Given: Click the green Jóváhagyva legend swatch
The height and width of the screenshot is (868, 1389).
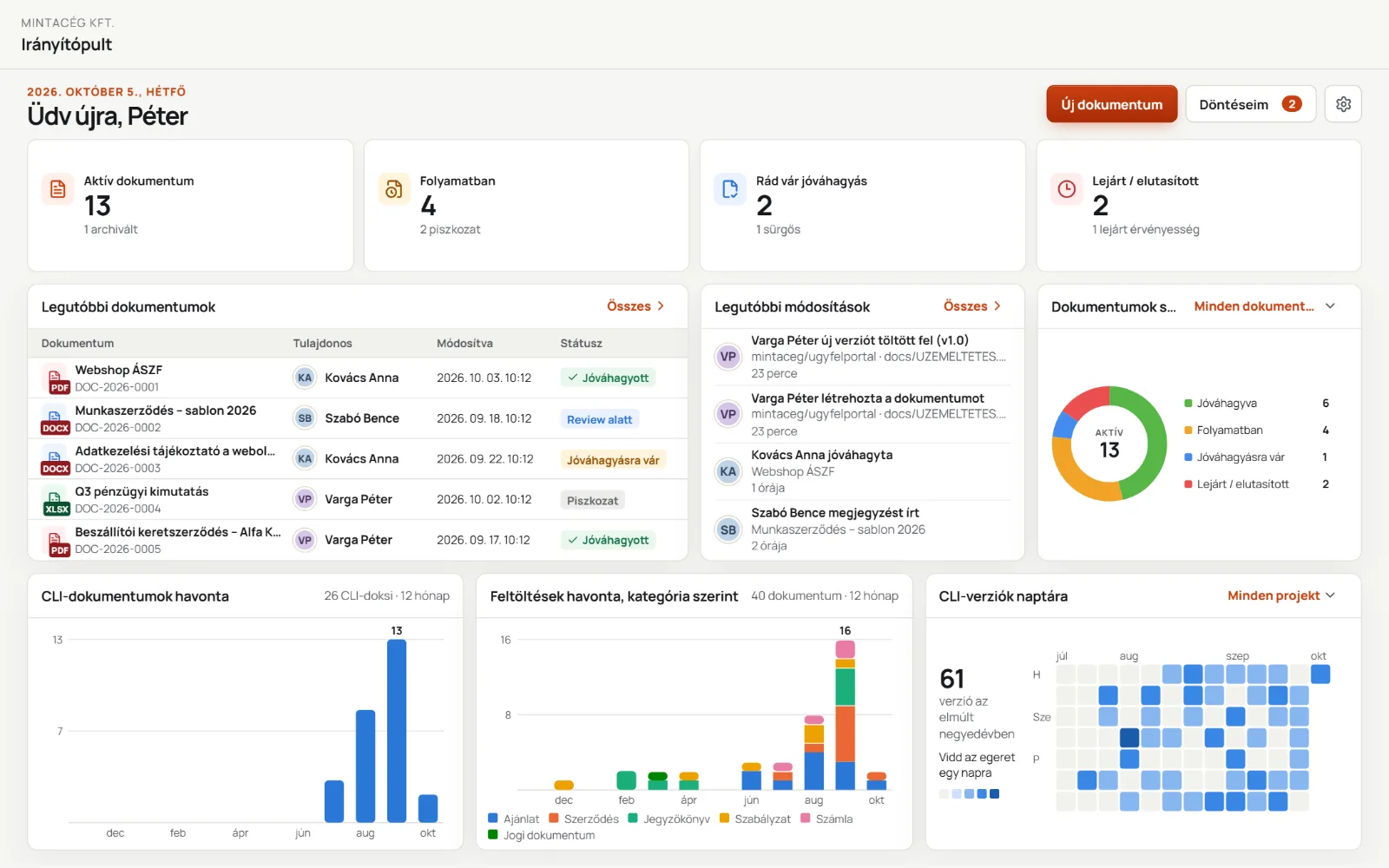Looking at the screenshot, I should pos(1188,404).
